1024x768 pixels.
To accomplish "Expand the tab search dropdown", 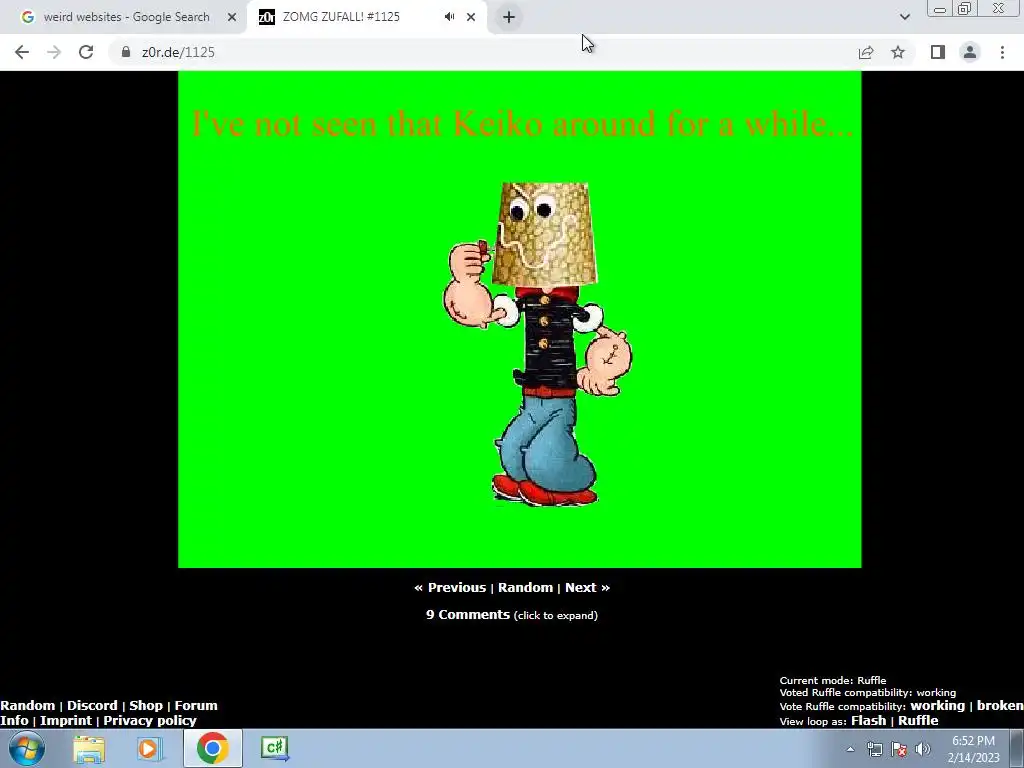I will (x=904, y=17).
